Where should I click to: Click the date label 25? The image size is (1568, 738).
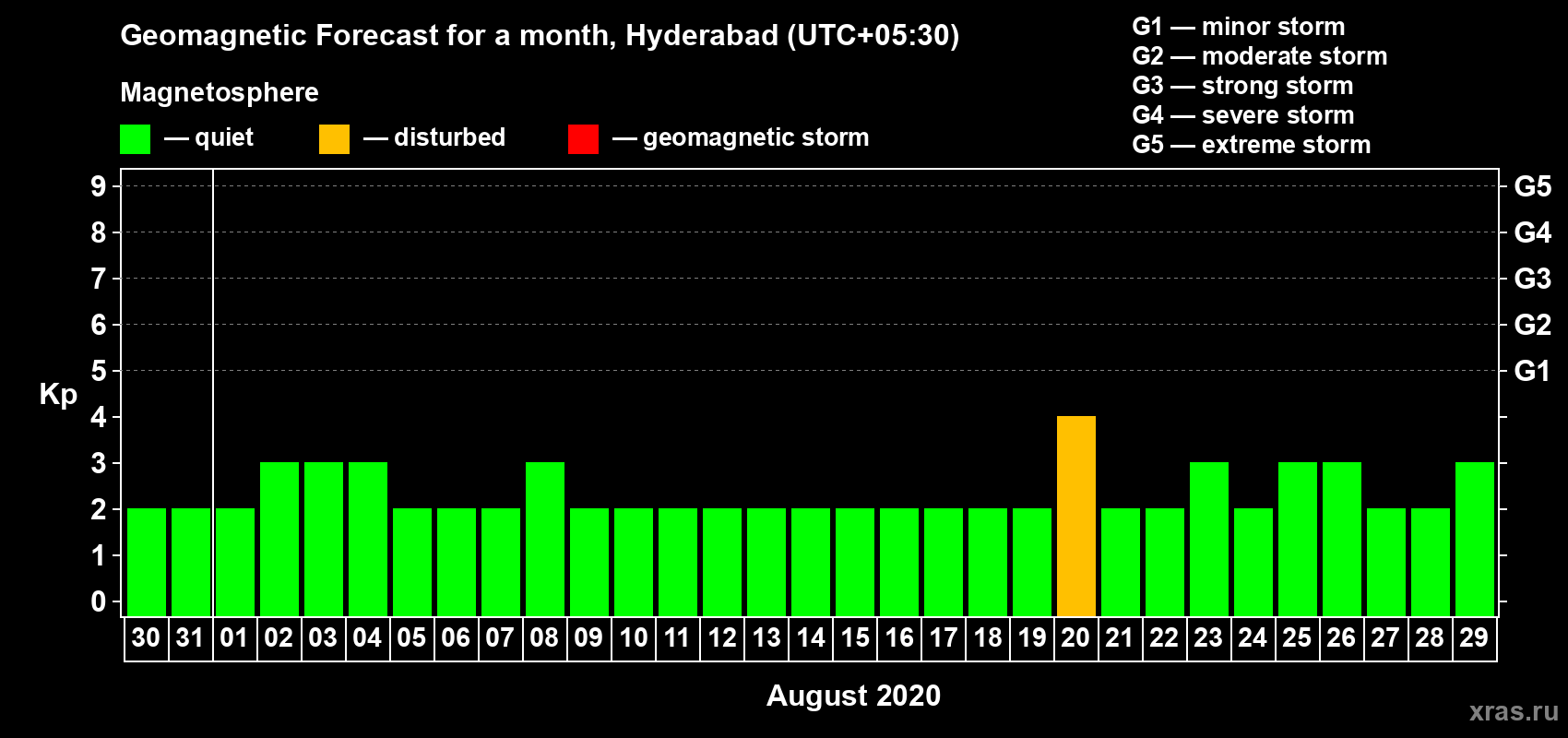pyautogui.click(x=1297, y=637)
